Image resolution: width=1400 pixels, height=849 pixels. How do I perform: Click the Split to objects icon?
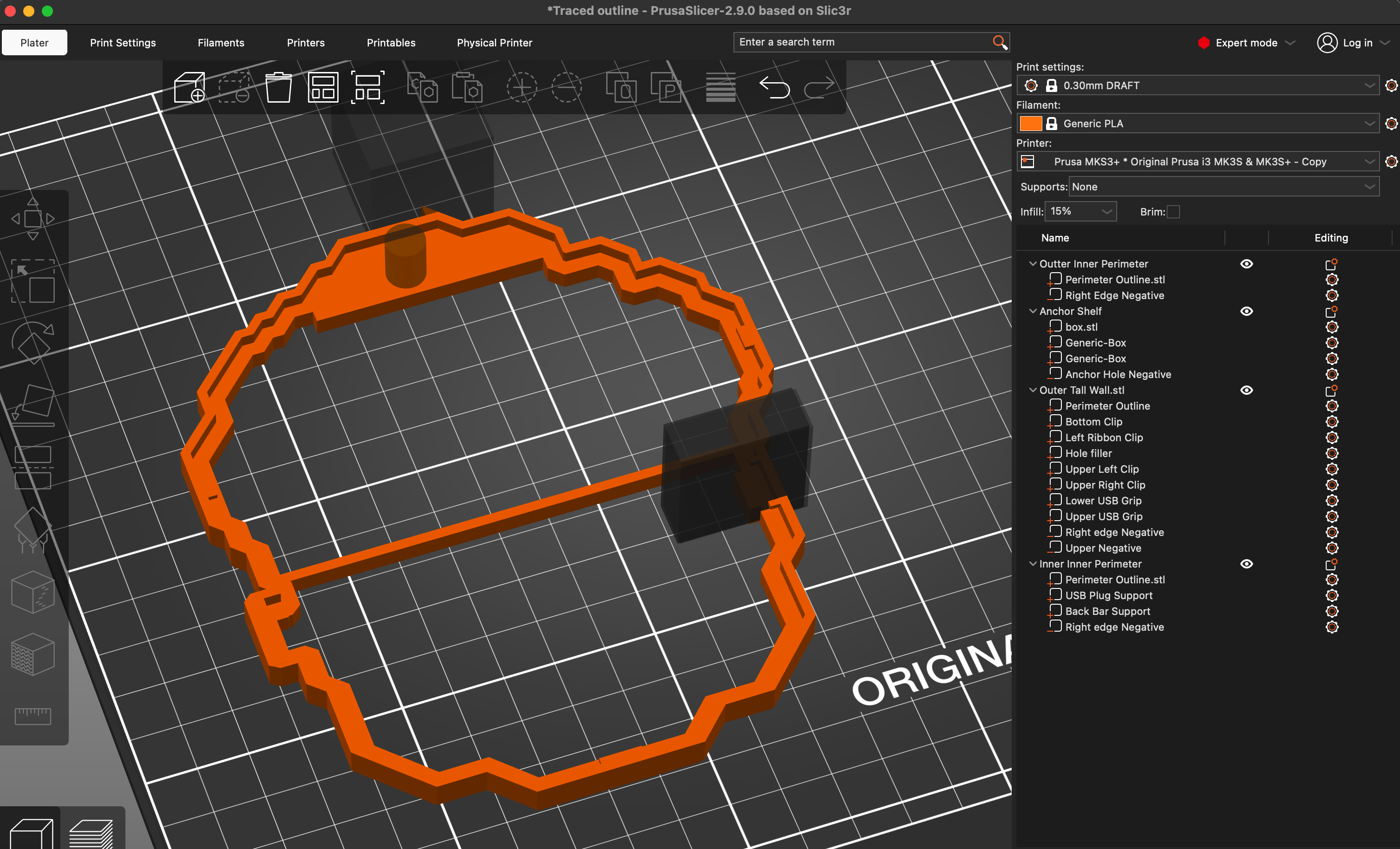click(621, 87)
